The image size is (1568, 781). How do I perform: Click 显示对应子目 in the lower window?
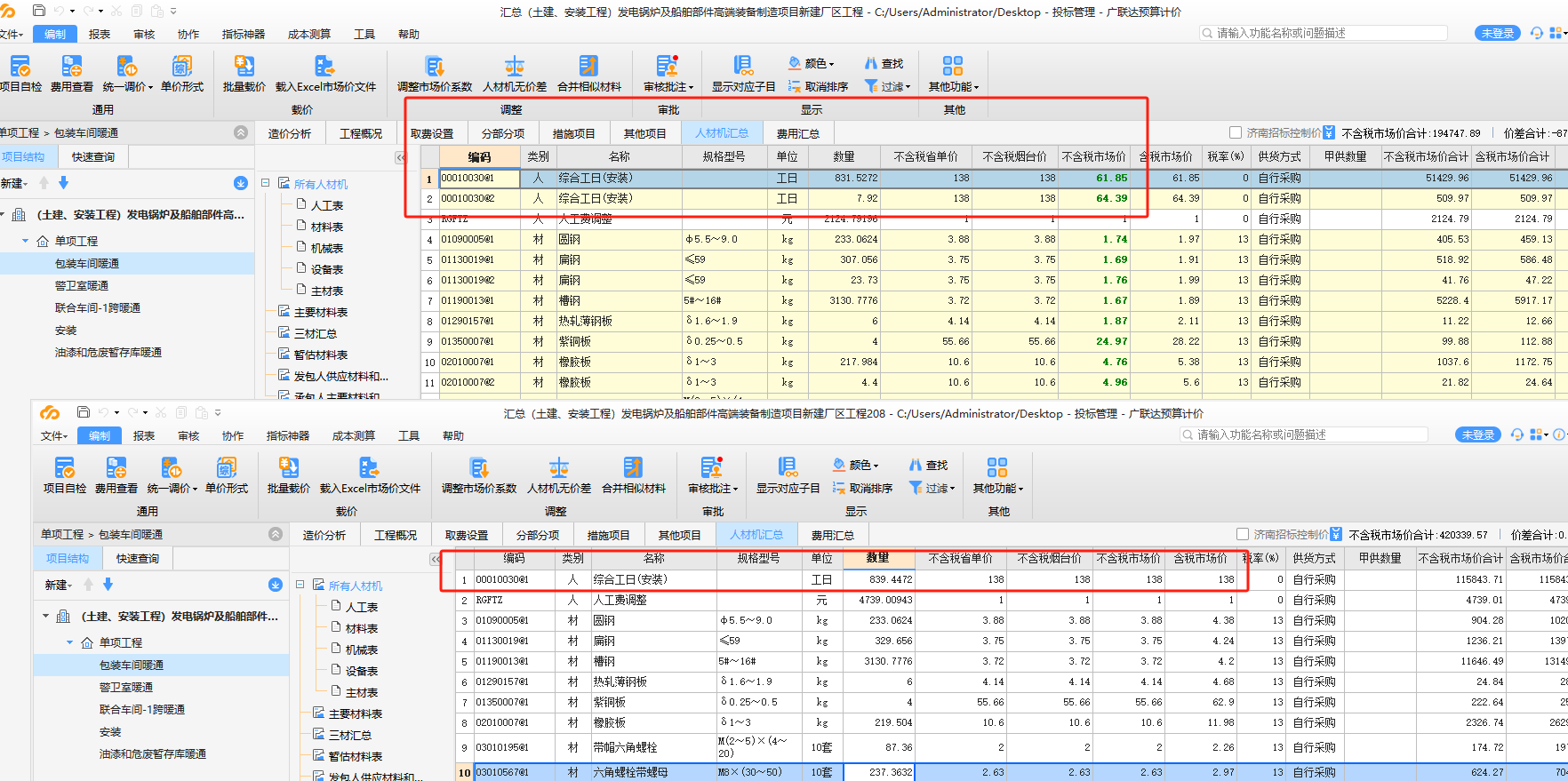coord(788,476)
